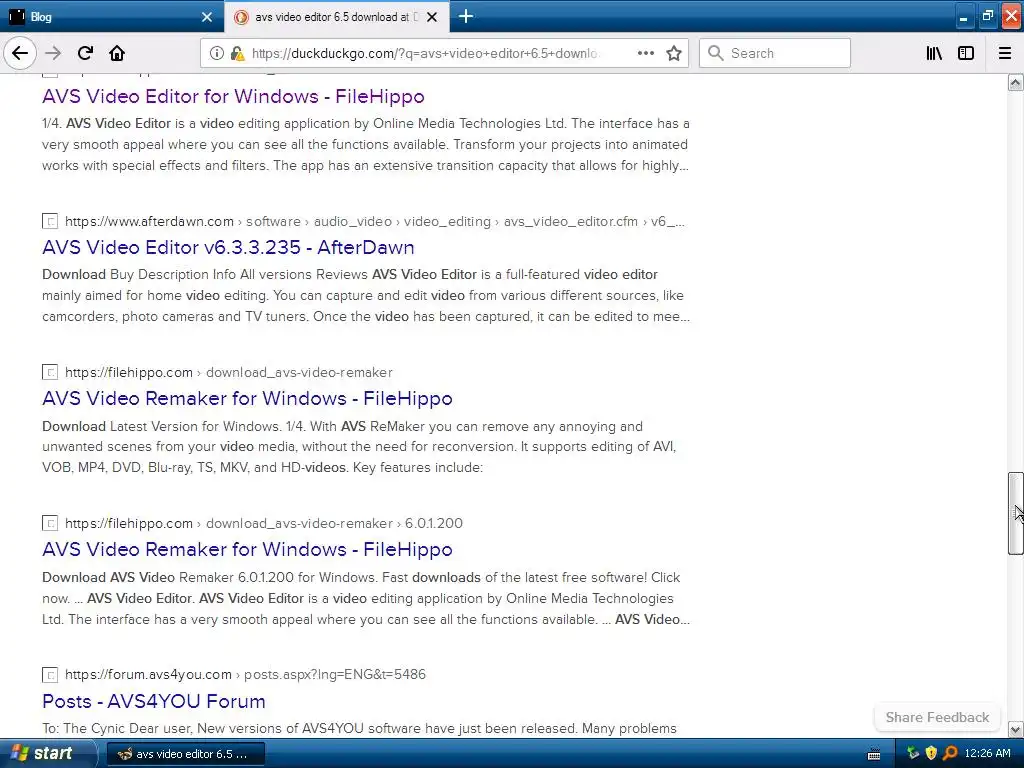Open the Library bookshelf icon

coord(934,54)
